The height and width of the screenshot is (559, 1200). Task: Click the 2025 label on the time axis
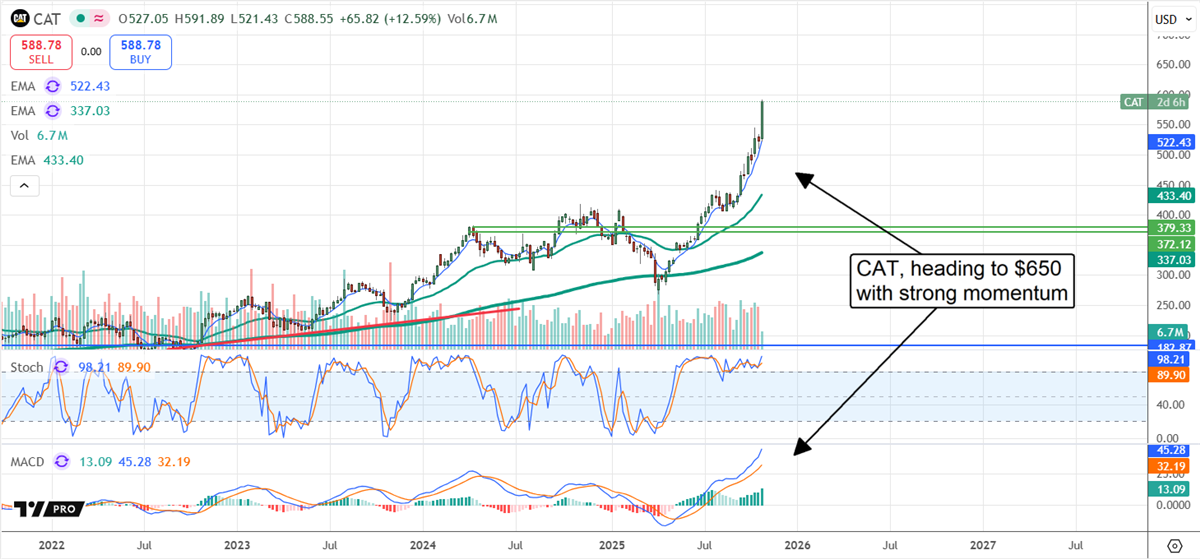(x=610, y=546)
